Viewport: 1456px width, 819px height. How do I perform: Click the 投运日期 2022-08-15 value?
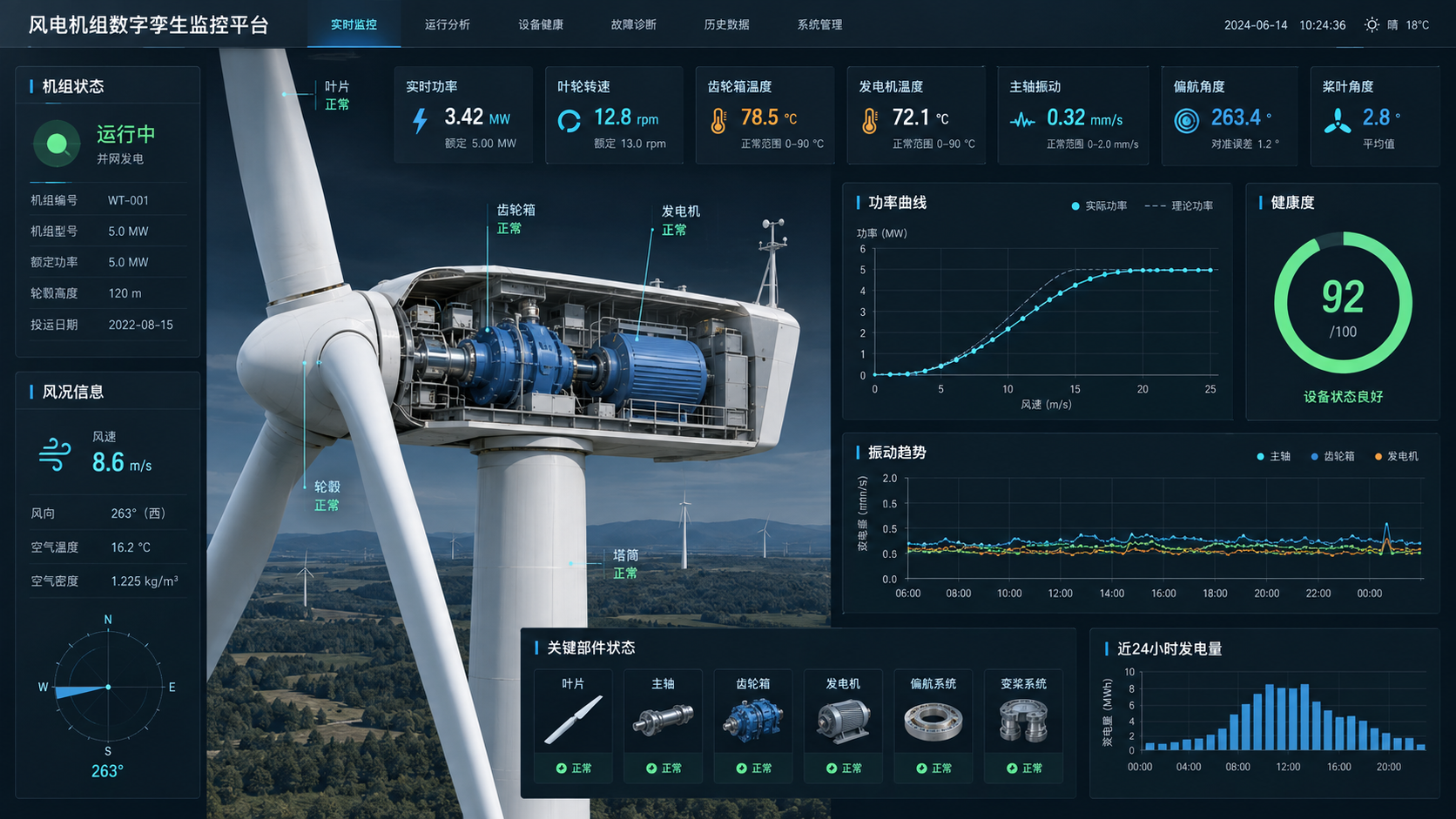140,325
